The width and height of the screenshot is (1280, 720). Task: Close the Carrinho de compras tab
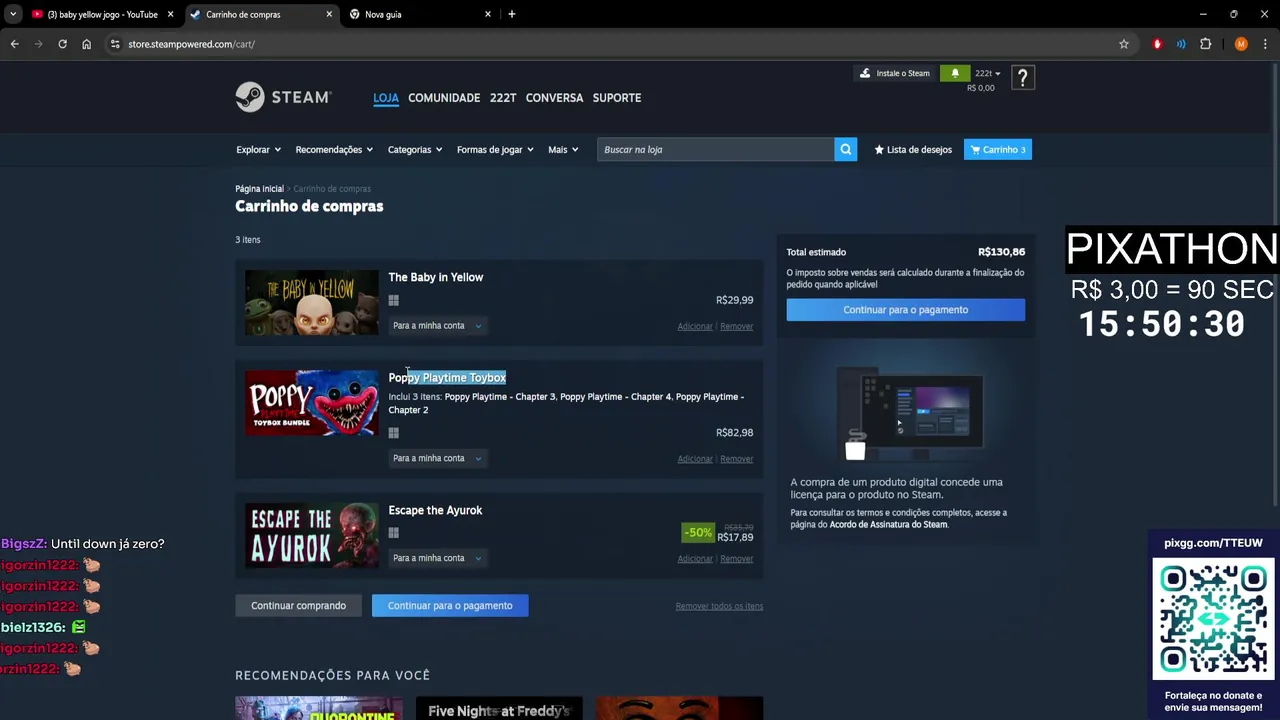pyautogui.click(x=329, y=14)
